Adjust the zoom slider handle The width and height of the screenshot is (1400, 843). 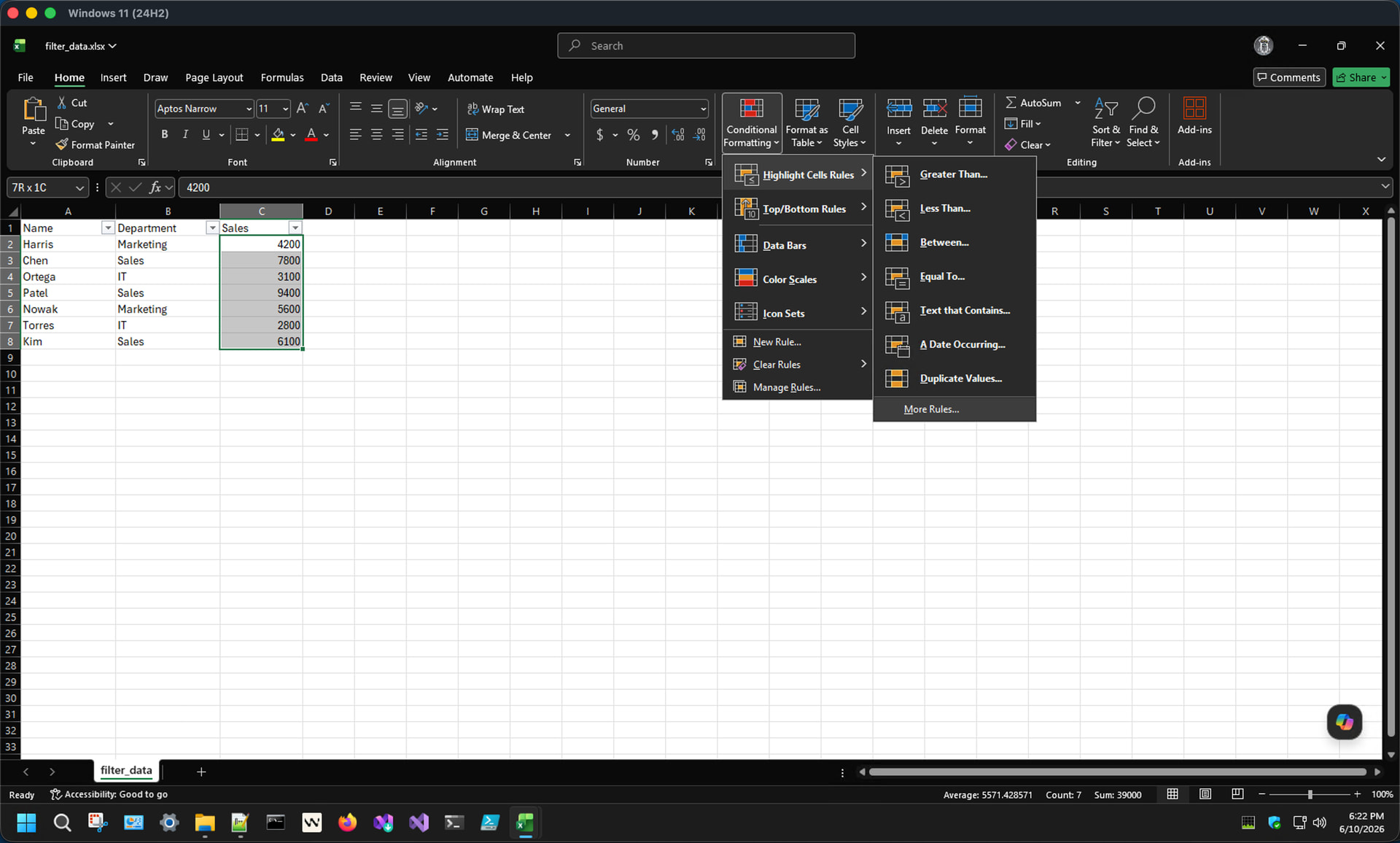pyautogui.click(x=1310, y=794)
